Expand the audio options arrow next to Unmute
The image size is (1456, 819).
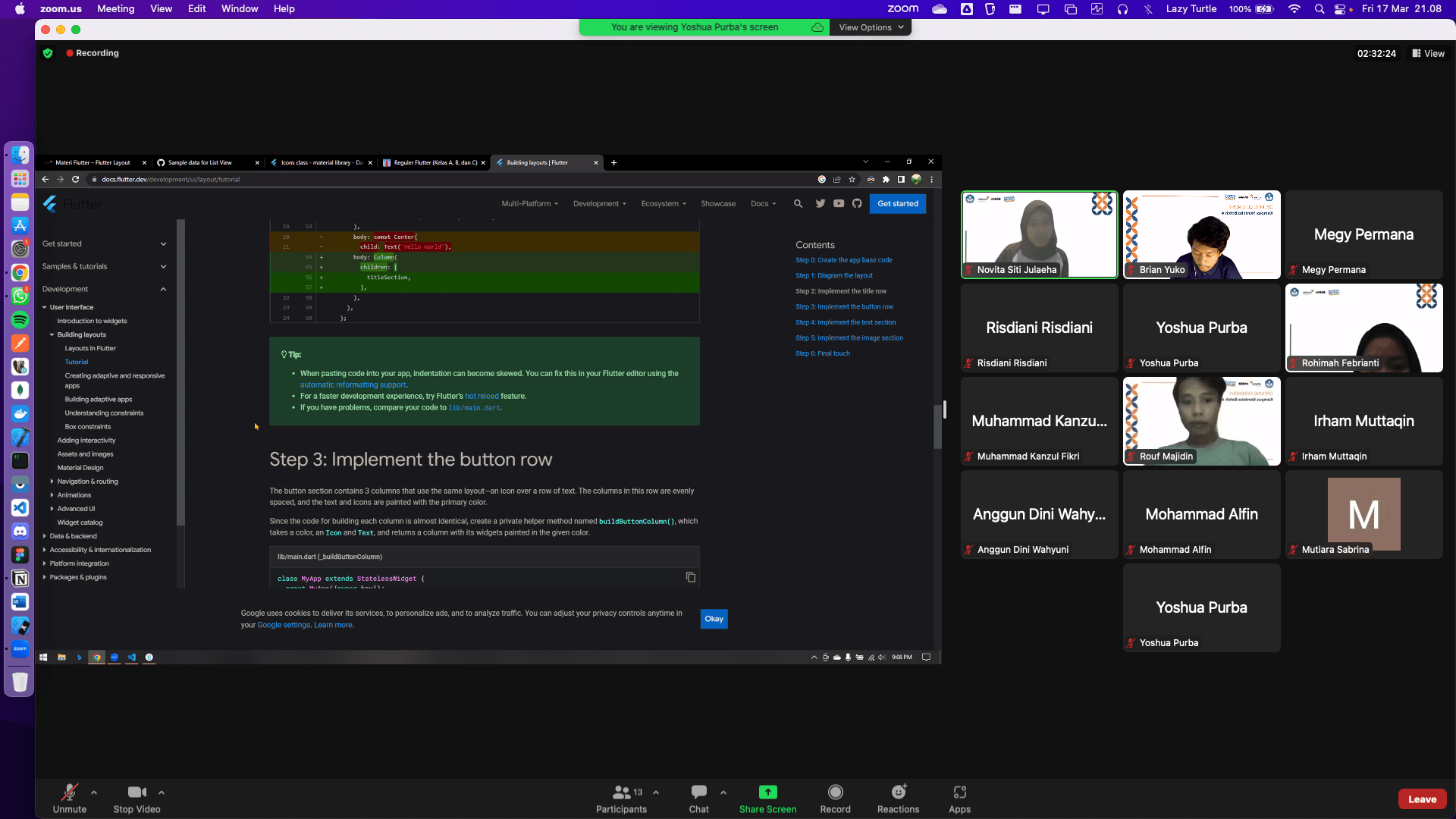pos(94,792)
